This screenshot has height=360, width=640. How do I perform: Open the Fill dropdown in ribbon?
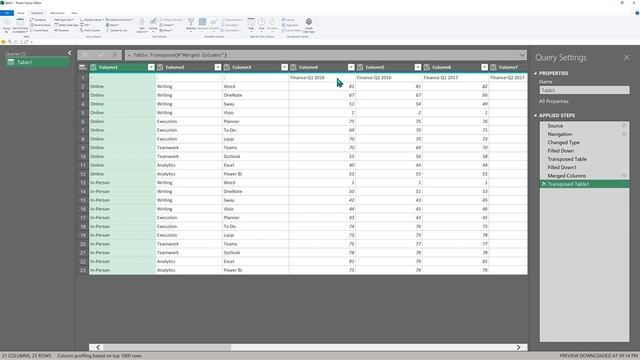click(86, 25)
